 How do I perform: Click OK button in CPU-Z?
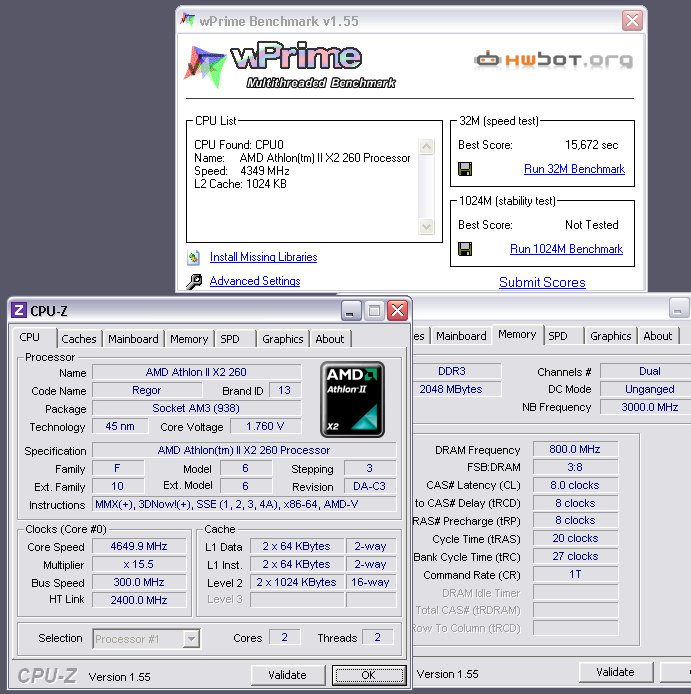369,675
